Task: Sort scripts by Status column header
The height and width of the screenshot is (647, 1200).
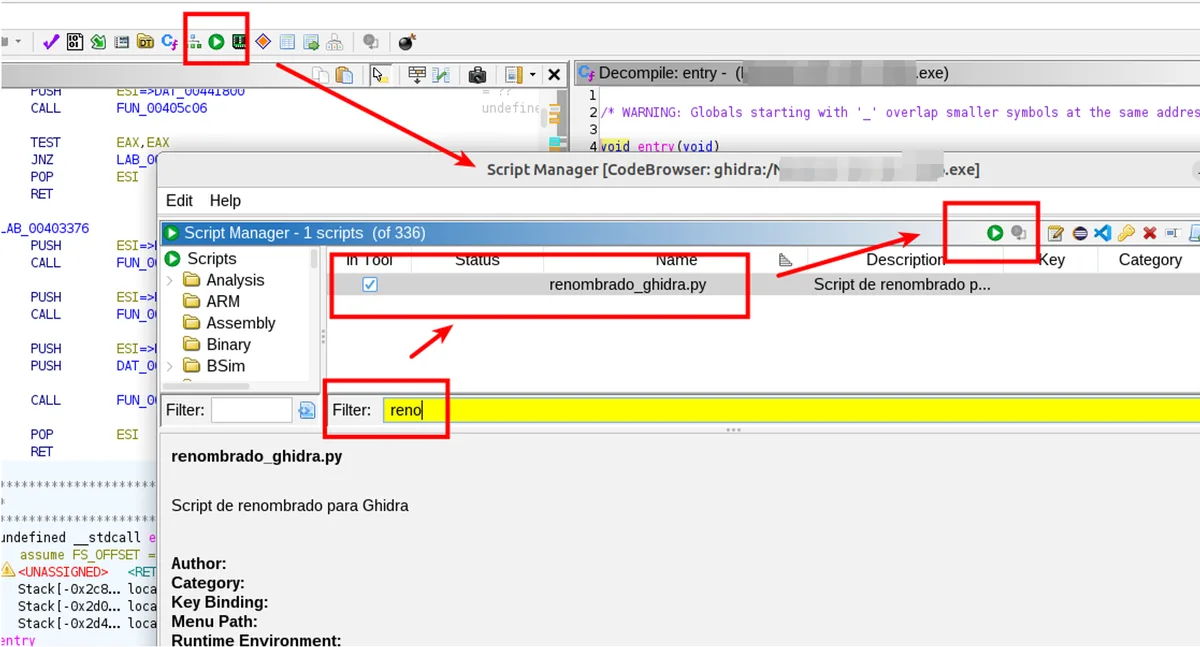Action: tap(477, 260)
